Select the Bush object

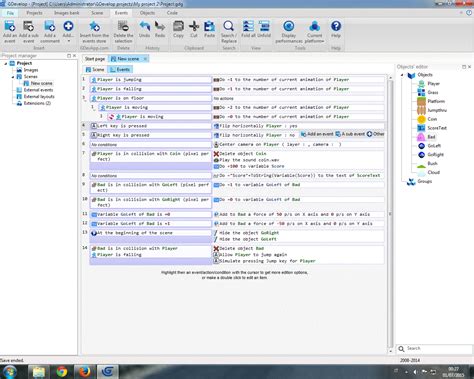[x=432, y=164]
